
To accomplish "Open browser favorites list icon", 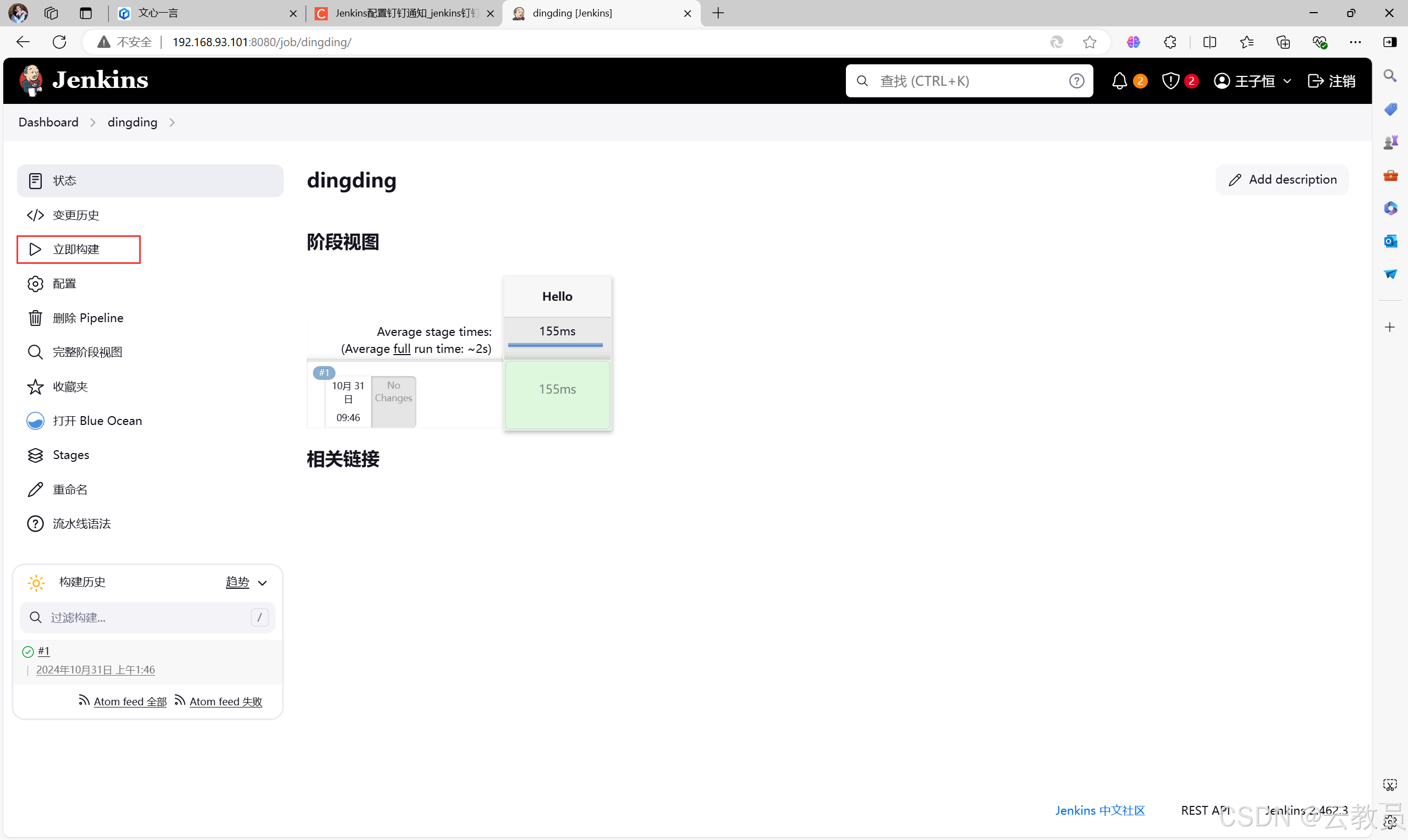I will tap(1246, 42).
